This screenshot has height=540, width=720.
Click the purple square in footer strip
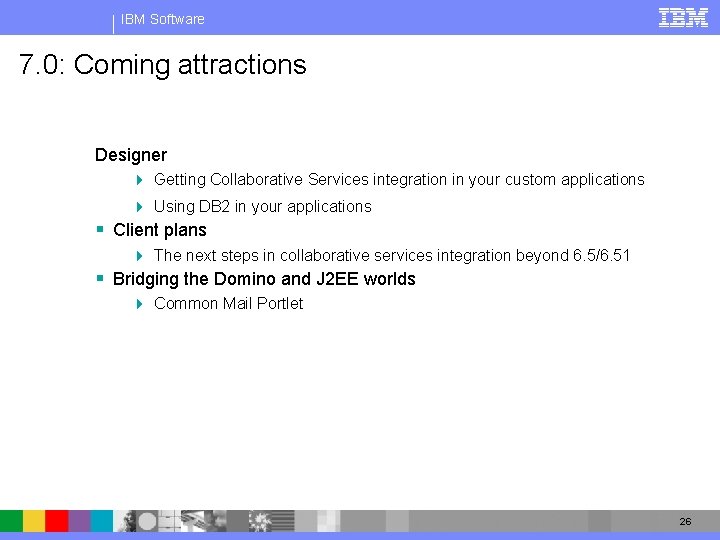coord(79,521)
